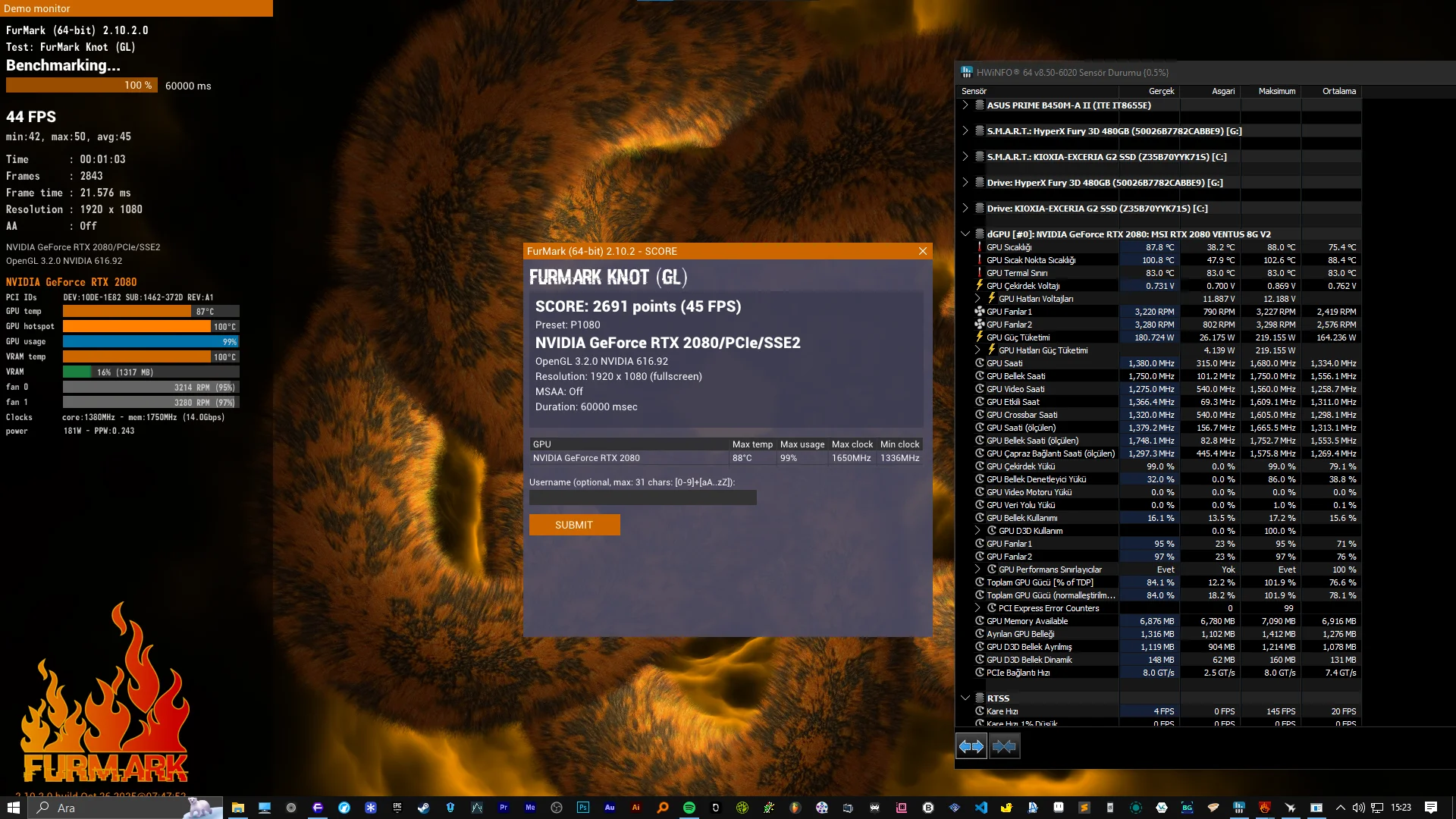Viewport: 1456px width, 819px height.
Task: Click the Asgari column header
Action: (x=1210, y=91)
